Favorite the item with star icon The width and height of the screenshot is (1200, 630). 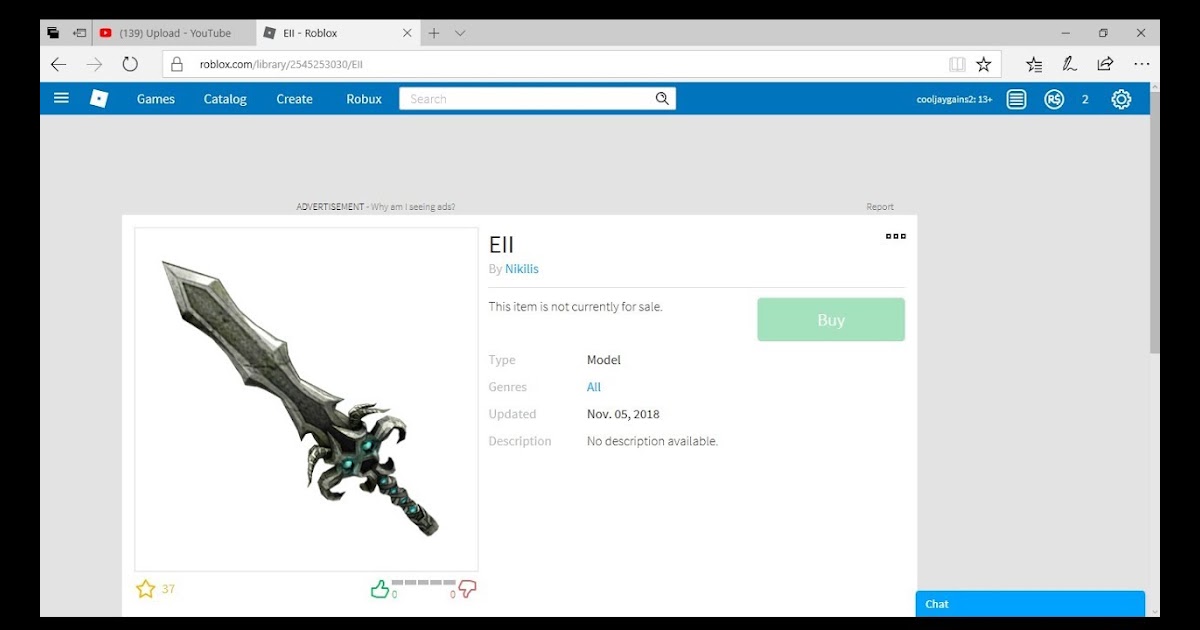pos(146,589)
